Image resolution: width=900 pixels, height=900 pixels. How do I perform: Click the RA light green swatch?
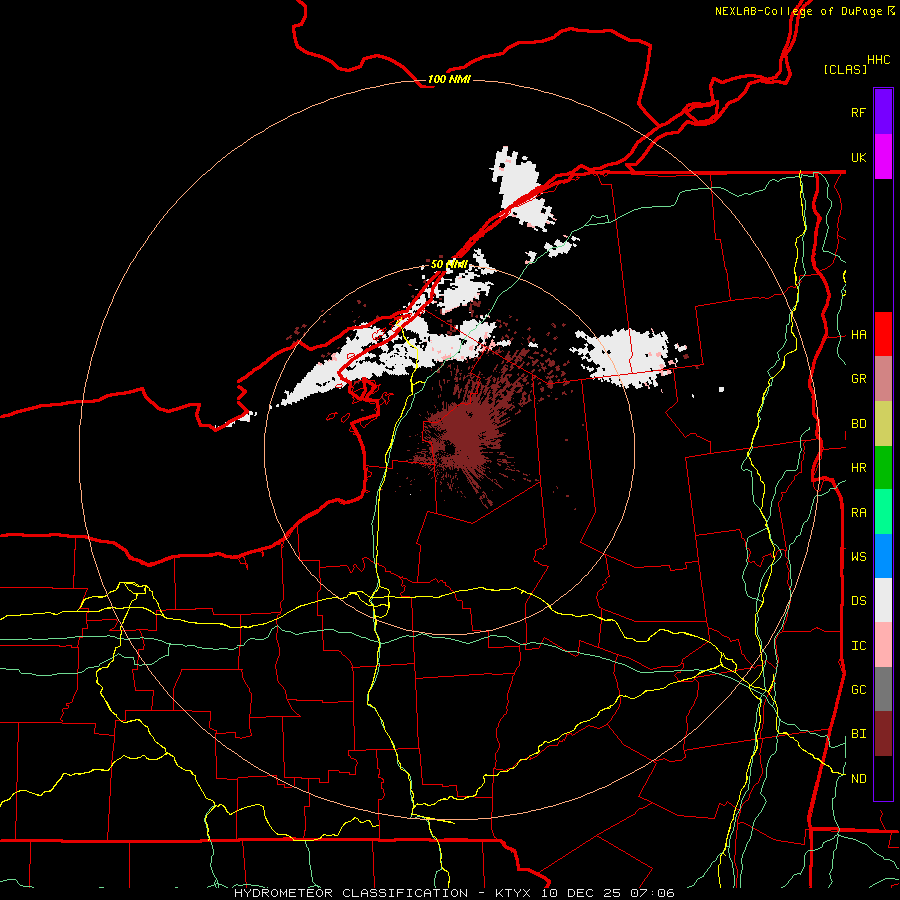(x=883, y=512)
